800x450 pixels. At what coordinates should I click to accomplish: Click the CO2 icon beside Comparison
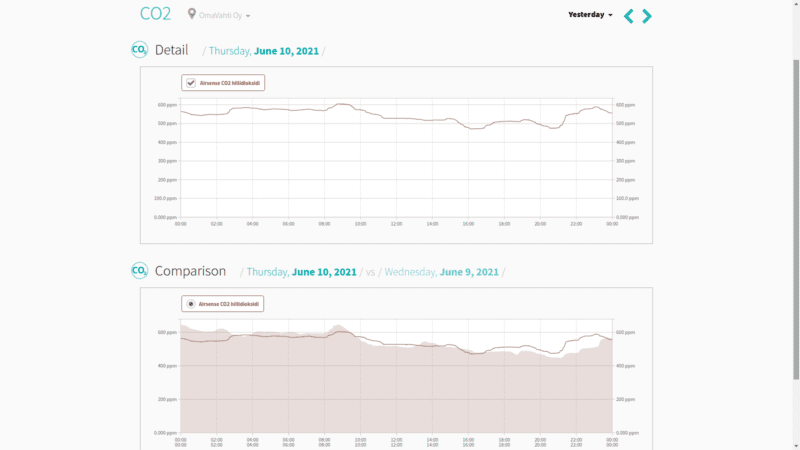click(140, 271)
